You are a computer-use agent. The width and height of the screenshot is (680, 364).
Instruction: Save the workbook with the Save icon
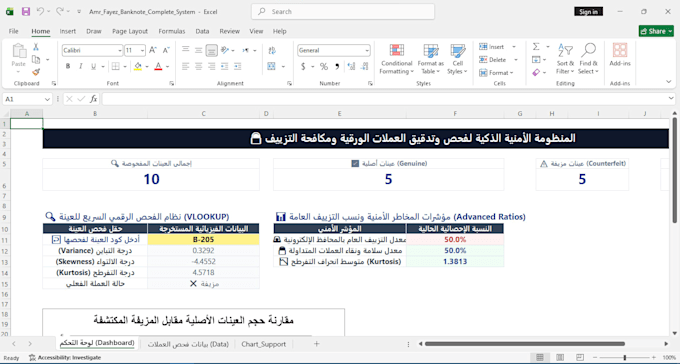pyautogui.click(x=26, y=12)
